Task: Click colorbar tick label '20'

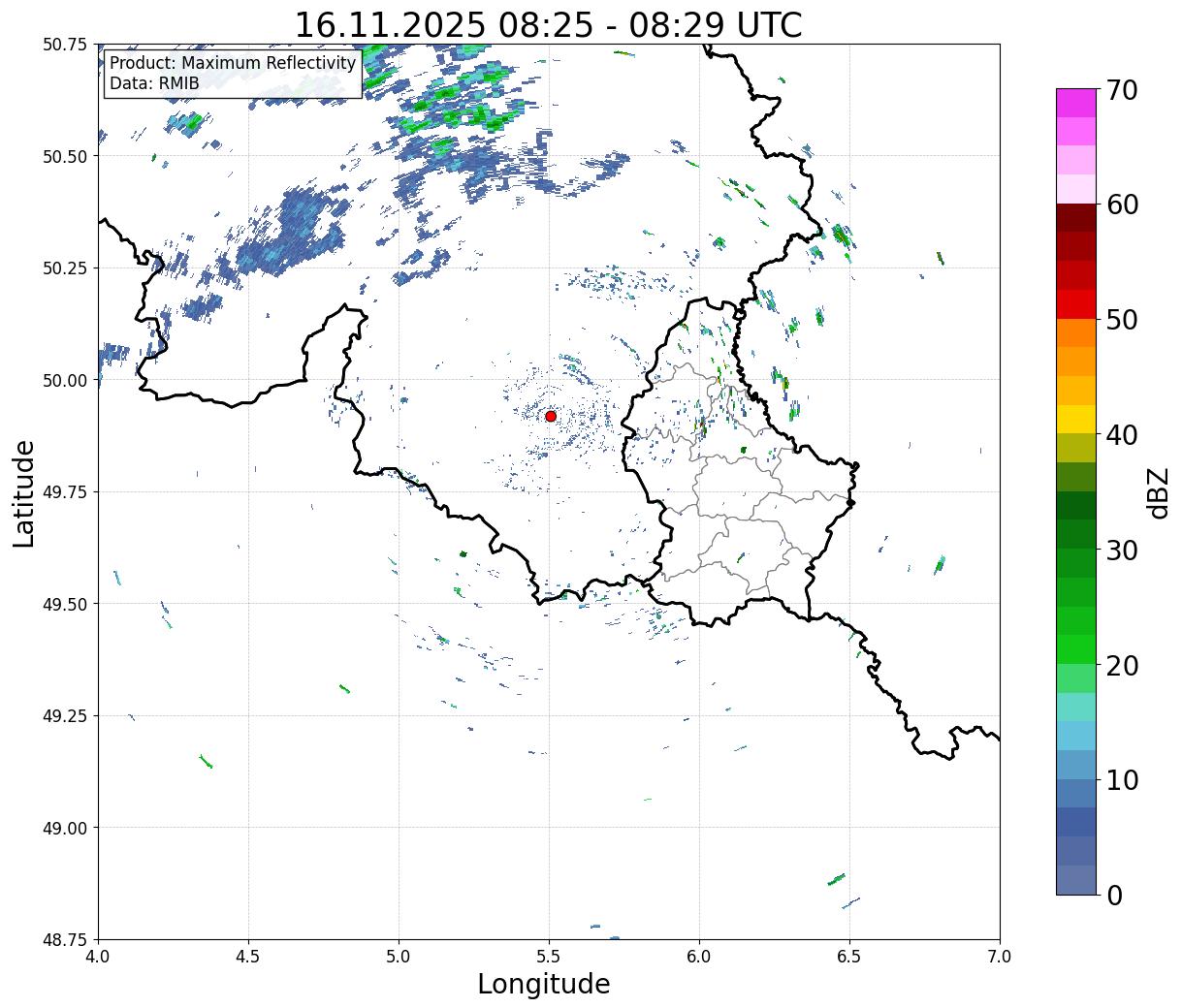Action: [1122, 665]
